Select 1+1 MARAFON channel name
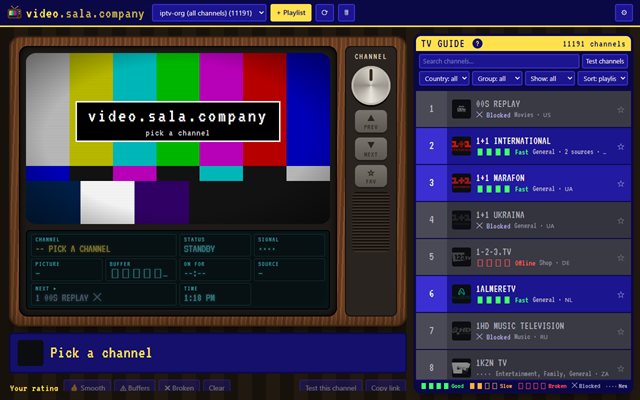Screen dimensions: 640x400 click(500, 178)
